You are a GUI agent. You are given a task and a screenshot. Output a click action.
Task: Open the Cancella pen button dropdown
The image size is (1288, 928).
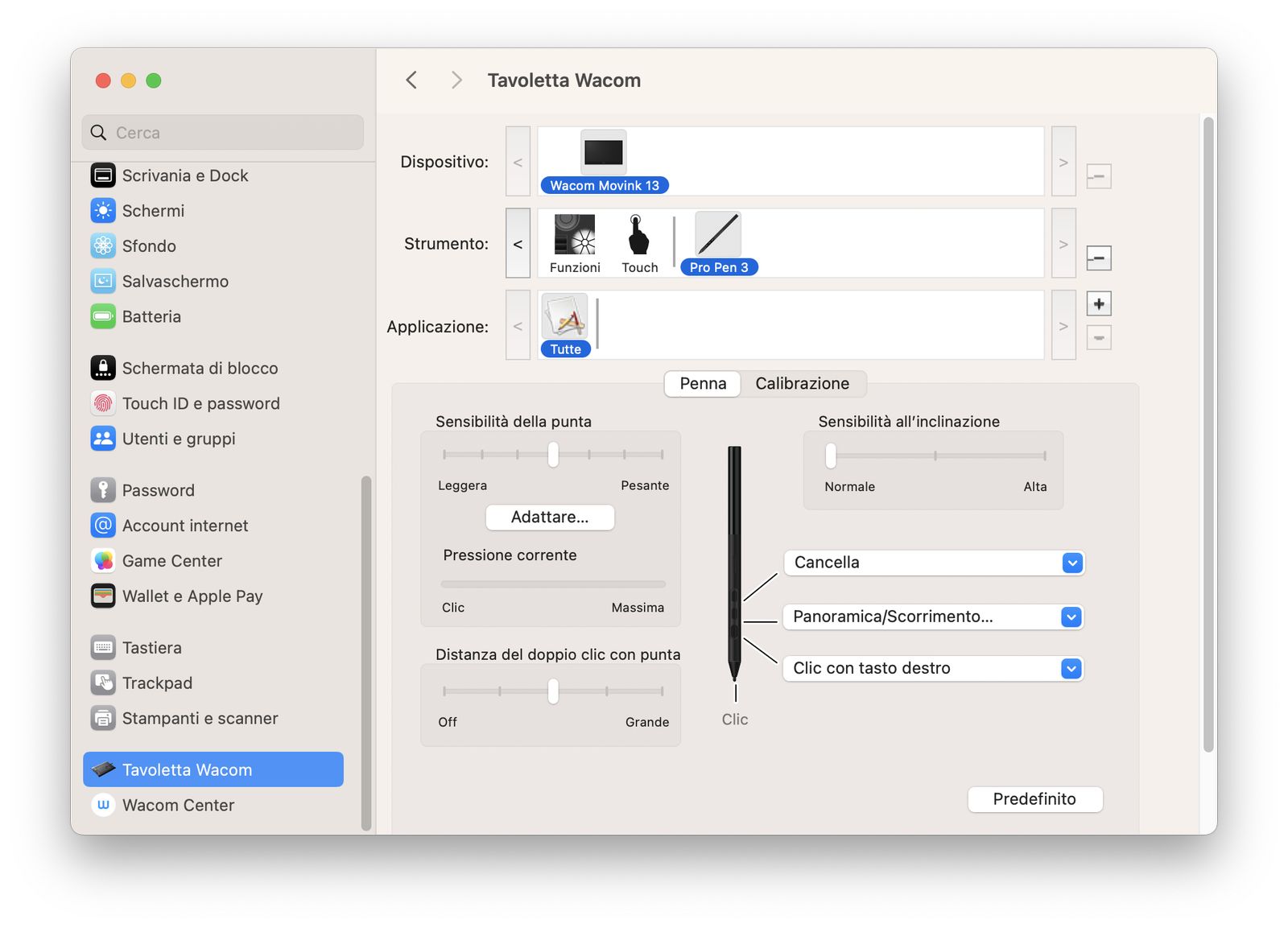click(934, 563)
